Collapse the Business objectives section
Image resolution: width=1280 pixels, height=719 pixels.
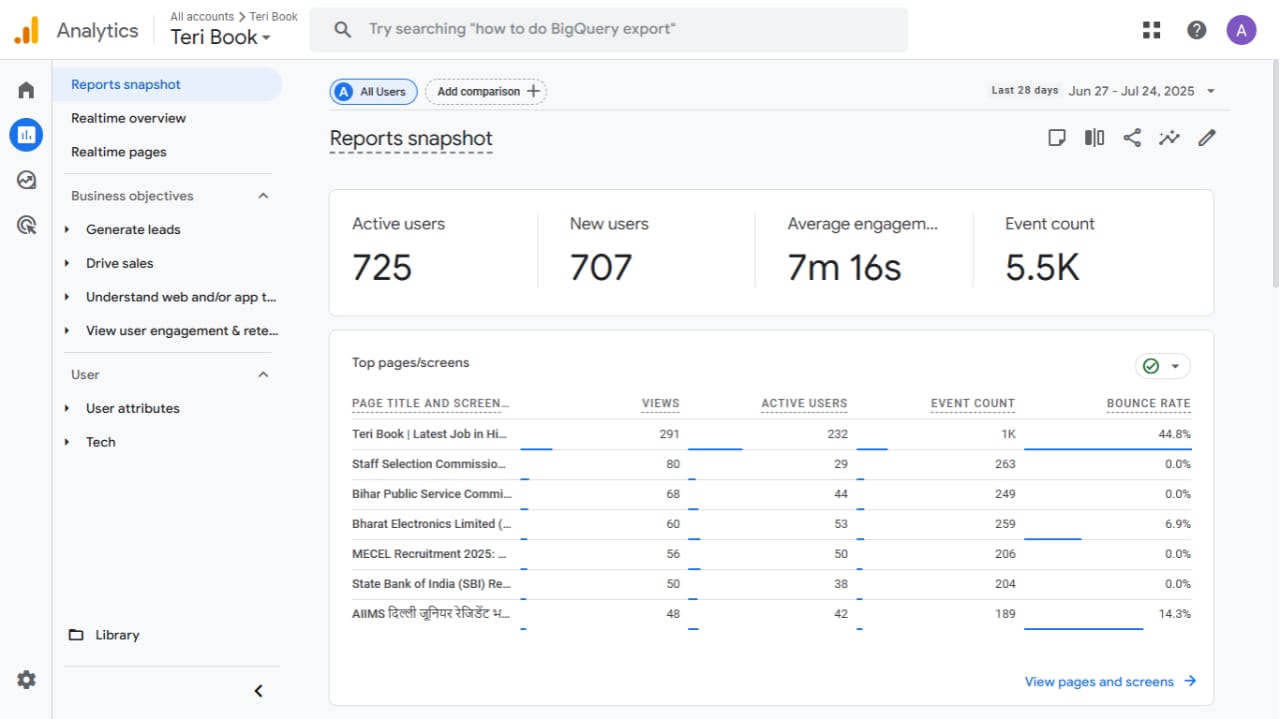point(264,196)
